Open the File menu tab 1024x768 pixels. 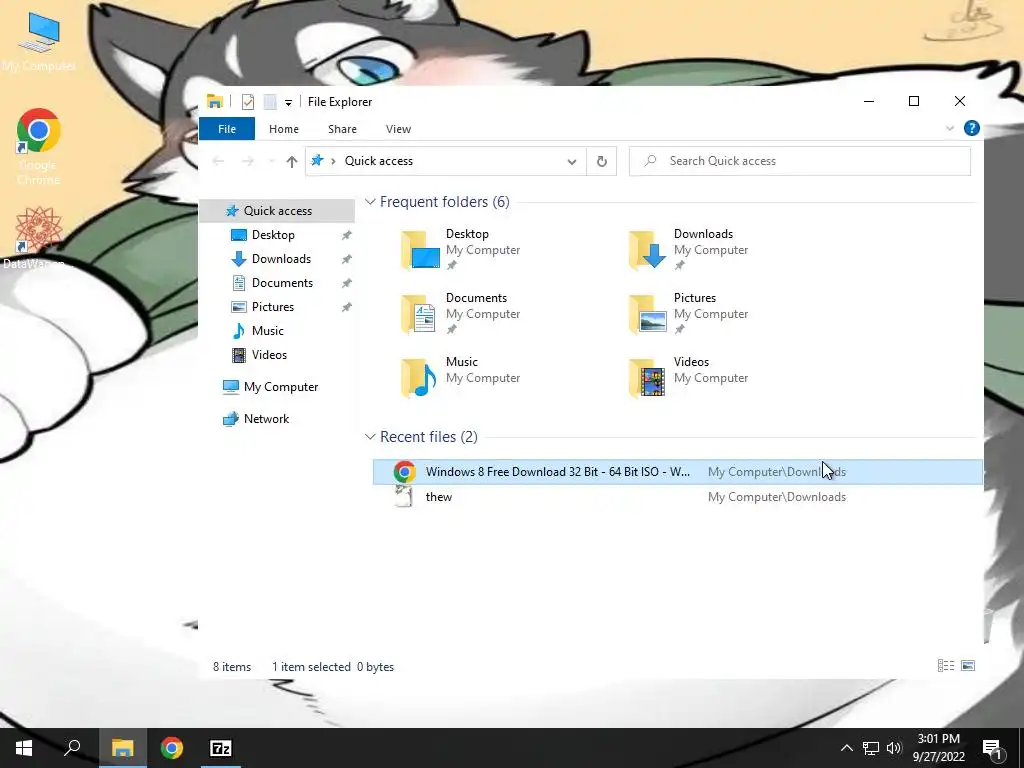(x=227, y=129)
